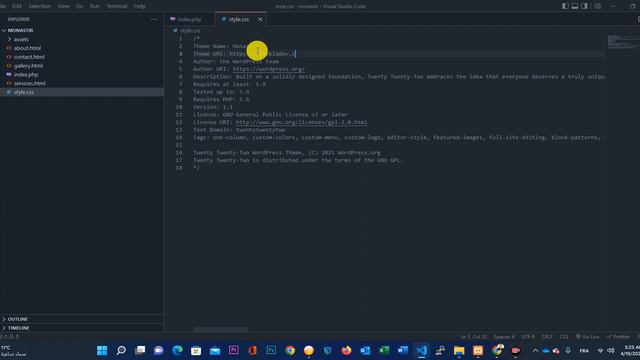Follow the https://wordpress.org/ link
This screenshot has height=360, width=640.
[x=269, y=69]
